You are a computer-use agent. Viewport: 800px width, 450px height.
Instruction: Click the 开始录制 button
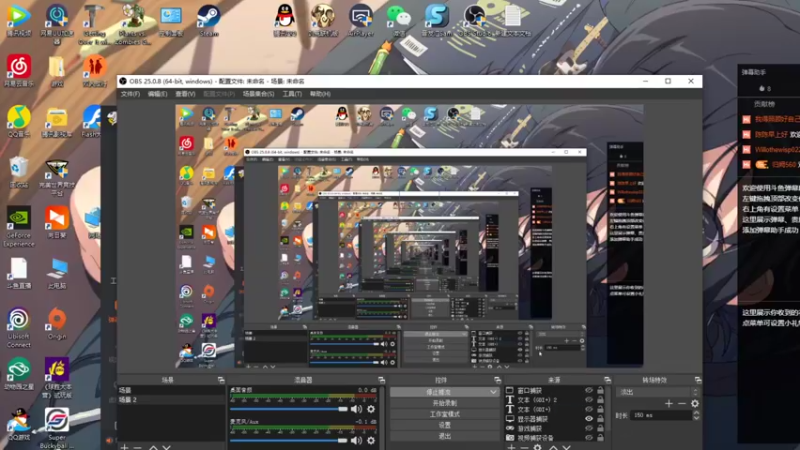pyautogui.click(x=444, y=403)
